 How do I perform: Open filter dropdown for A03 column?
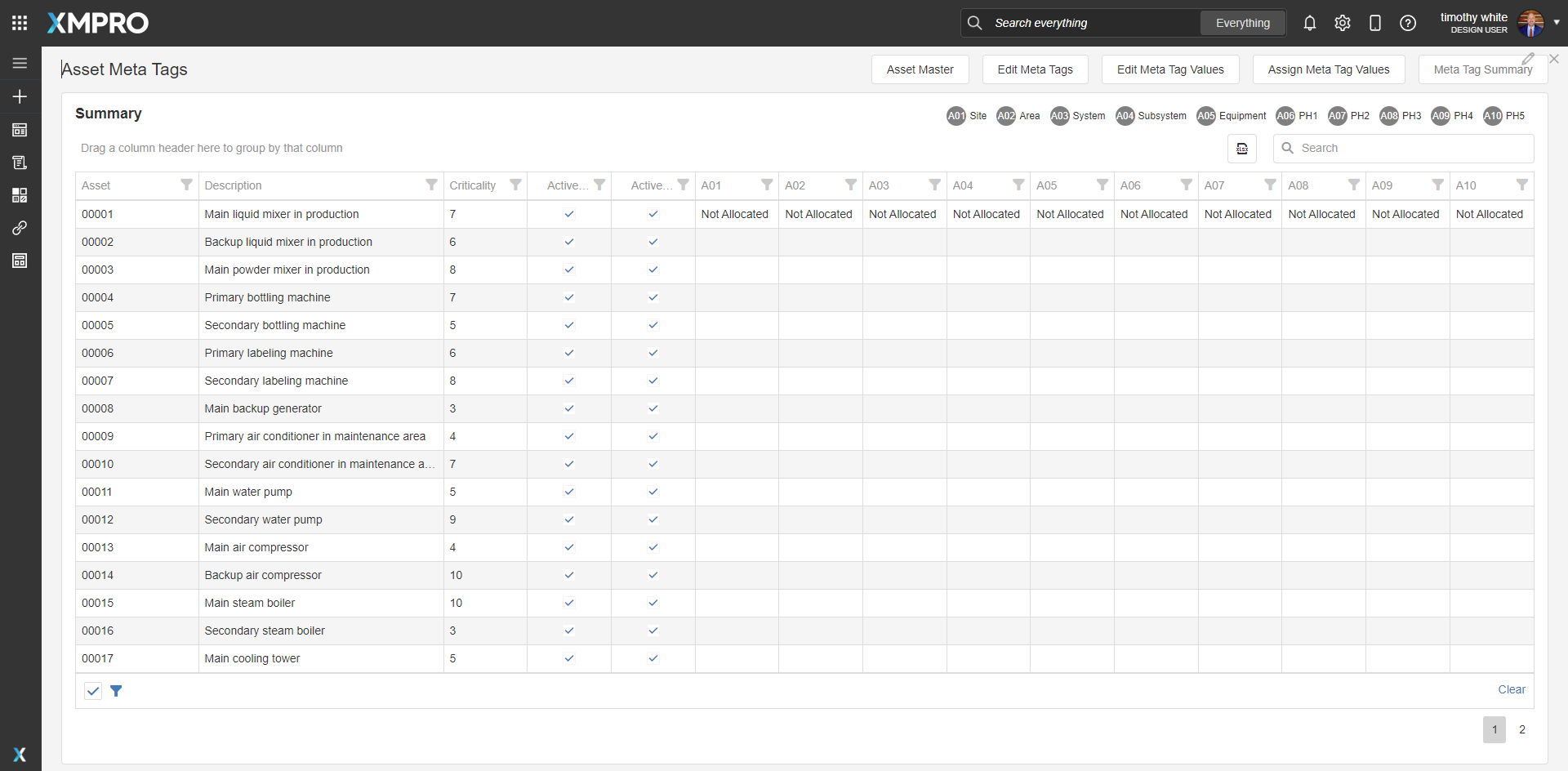point(935,185)
